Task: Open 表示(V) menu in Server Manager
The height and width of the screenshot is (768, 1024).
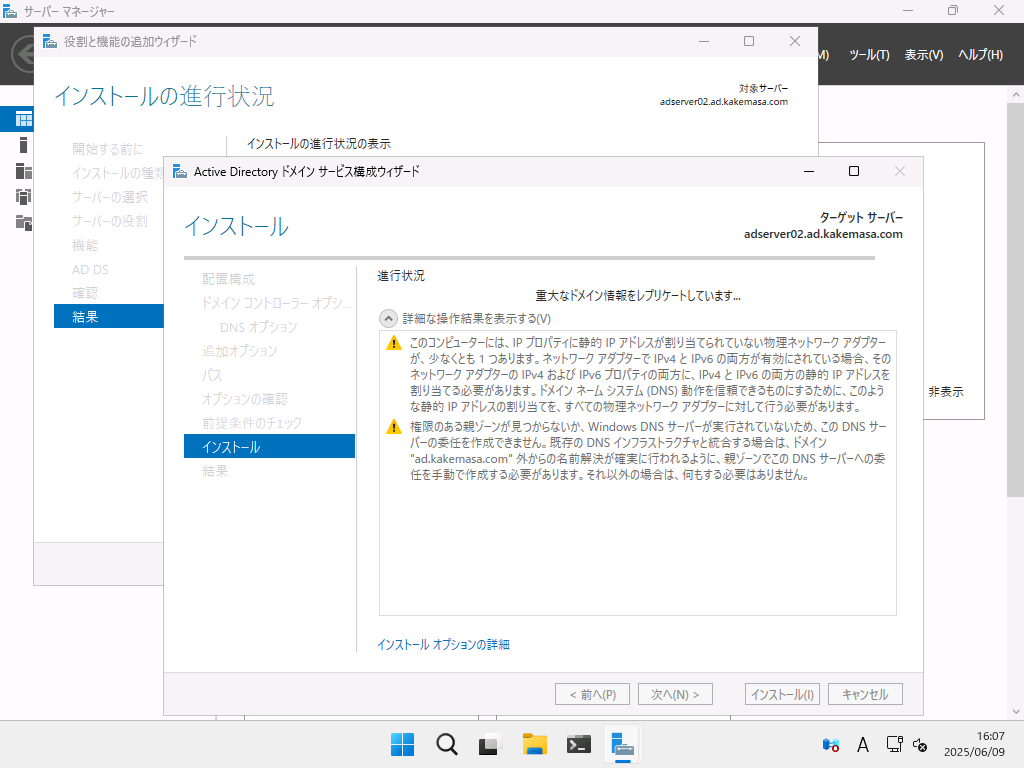Action: pyautogui.click(x=923, y=55)
